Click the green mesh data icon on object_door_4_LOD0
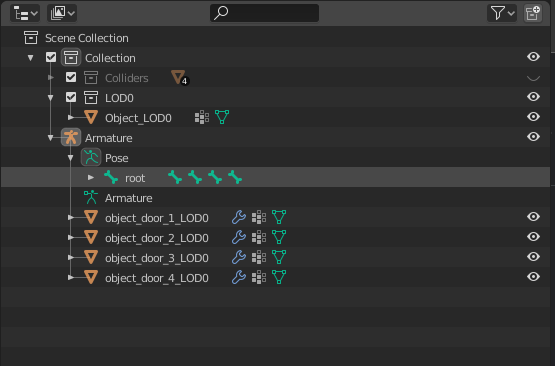Screen dimensions: 555x366 279,277
